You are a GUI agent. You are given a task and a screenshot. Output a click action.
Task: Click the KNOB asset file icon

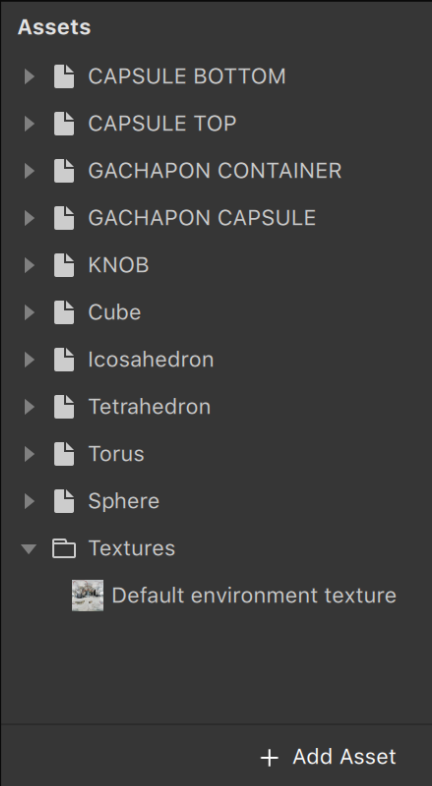[x=64, y=265]
